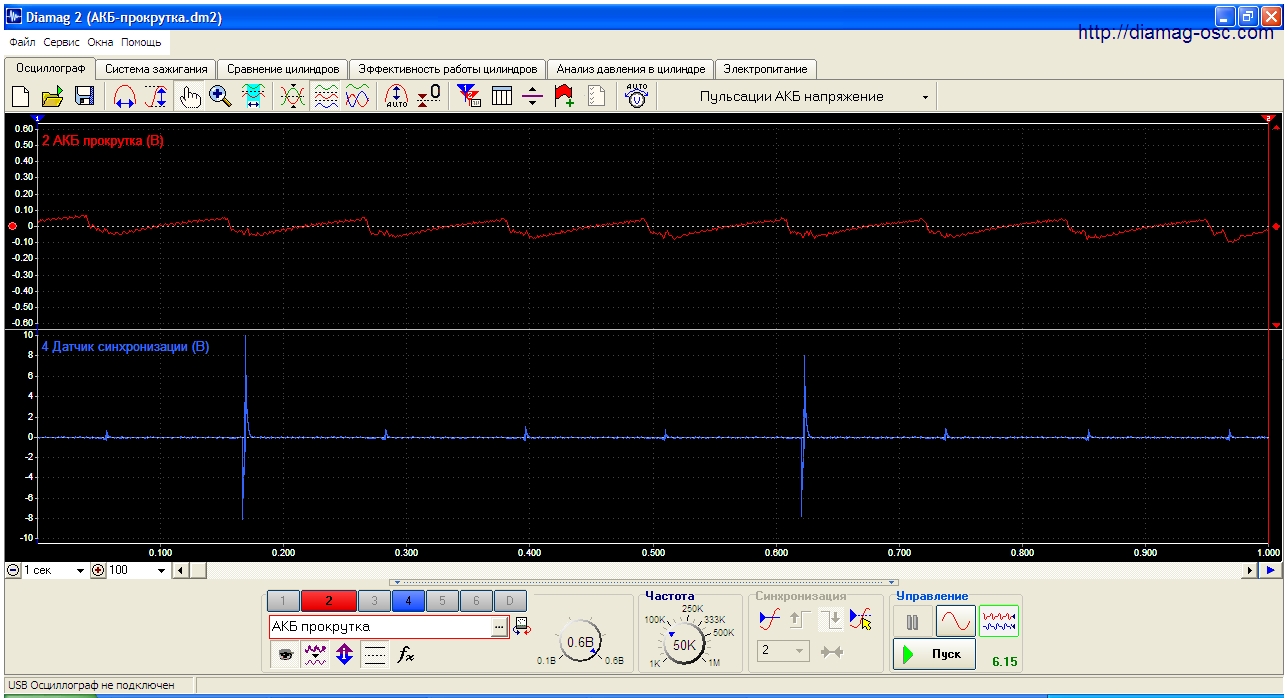Click red-blue sine overlay icon
The width and height of the screenshot is (1288, 698).
click(x=357, y=96)
